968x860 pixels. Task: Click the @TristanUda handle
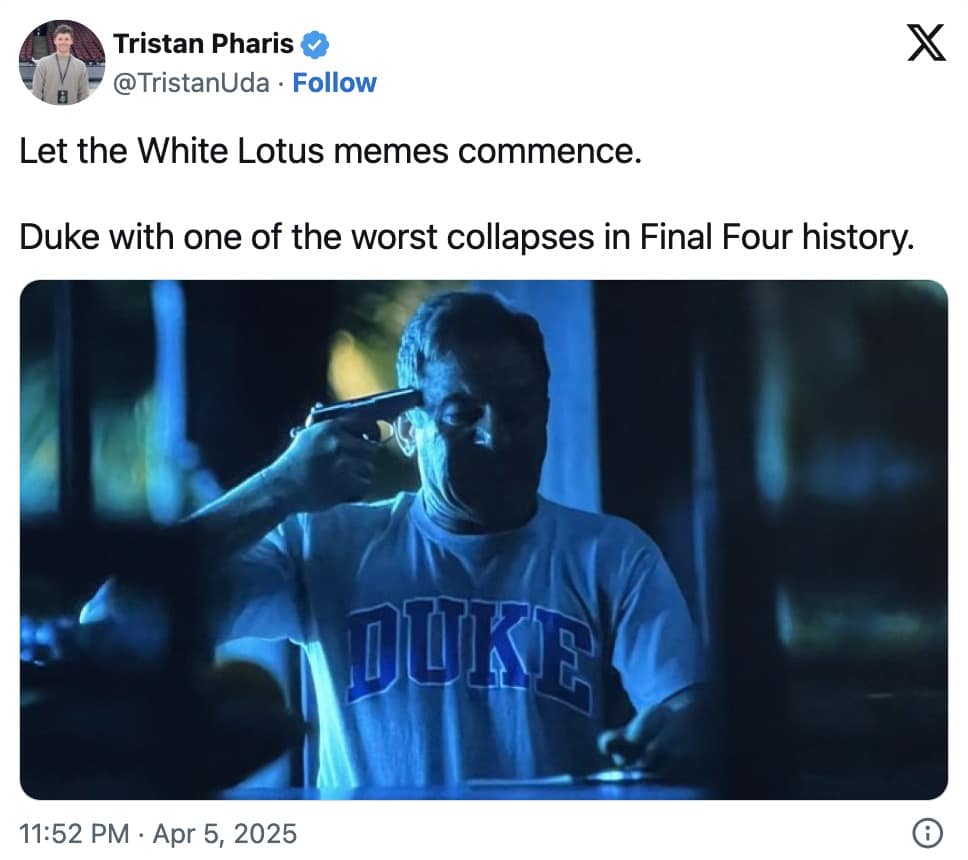click(x=191, y=83)
